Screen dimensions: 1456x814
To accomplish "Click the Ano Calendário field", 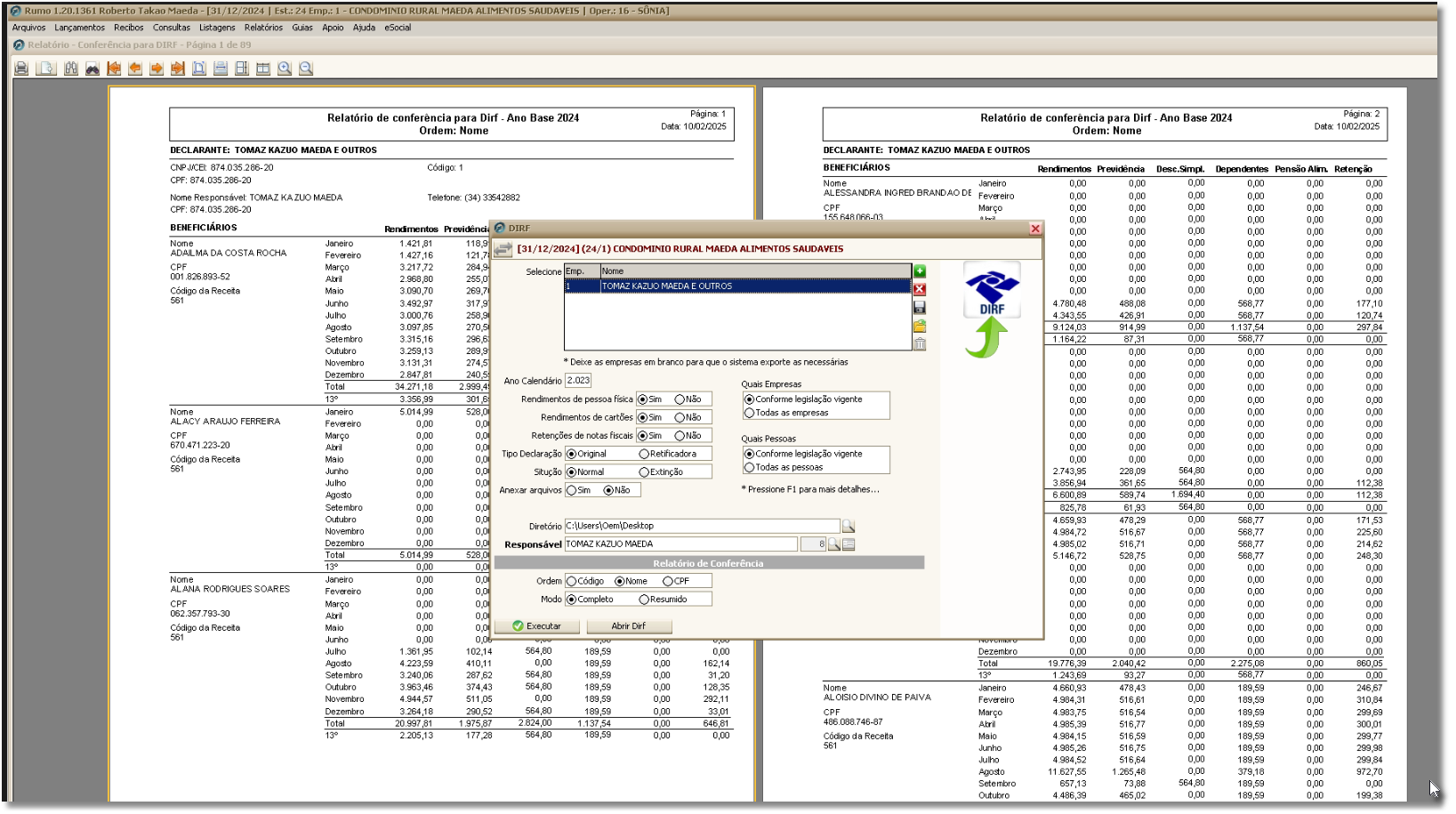I will (x=578, y=381).
